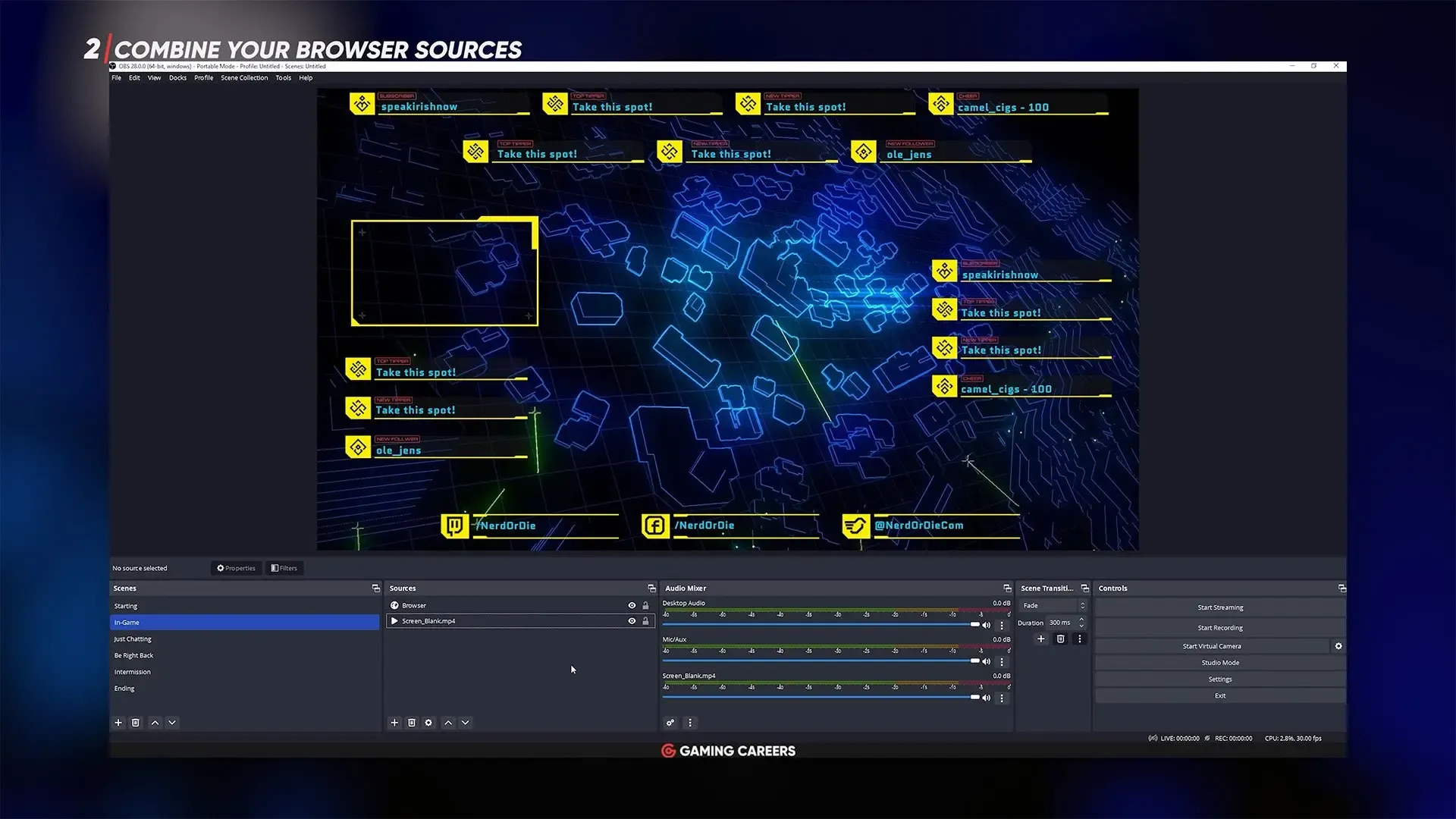This screenshot has width=1456, height=819.
Task: Open the Docks menu
Action: click(177, 77)
